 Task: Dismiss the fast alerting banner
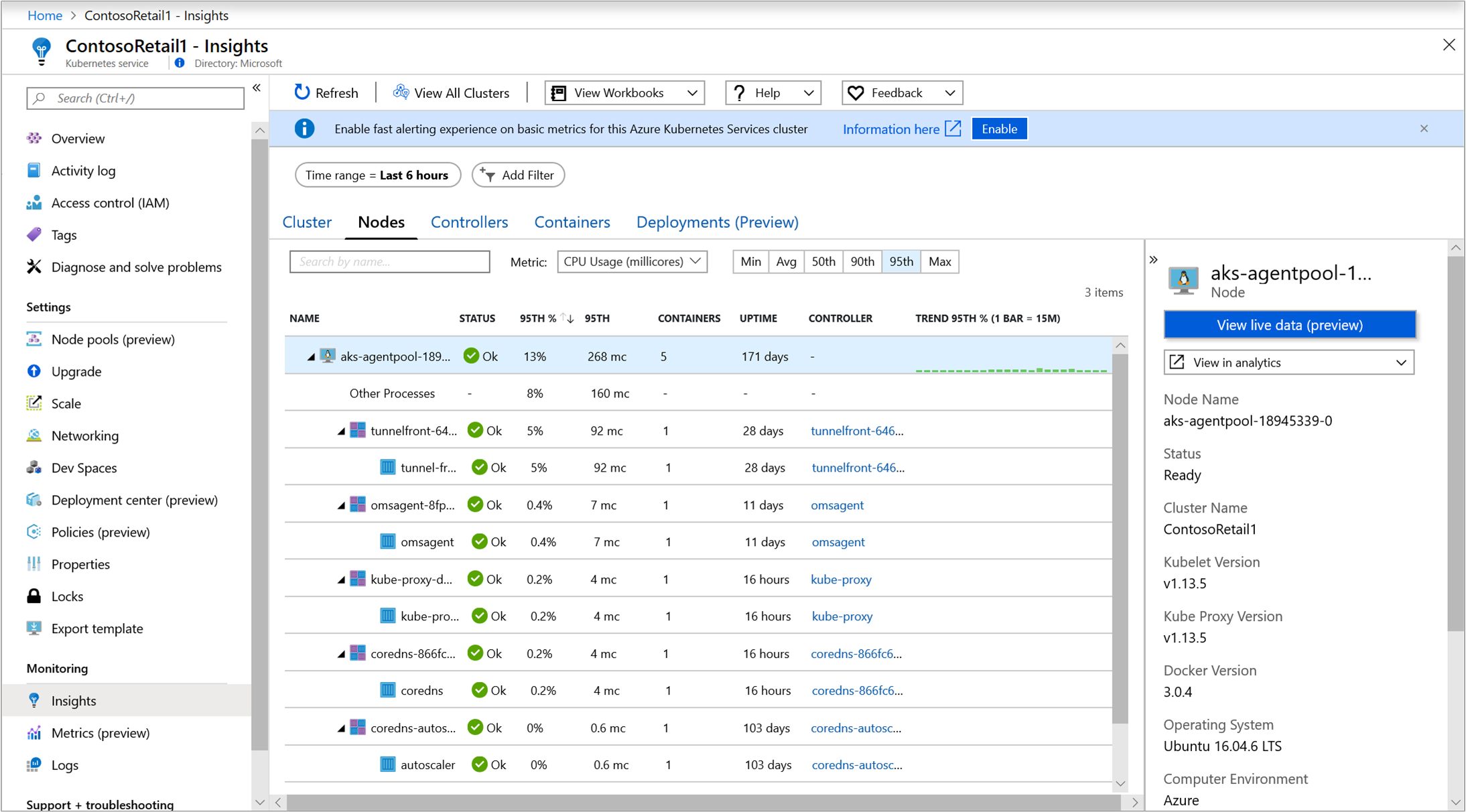pyautogui.click(x=1424, y=129)
